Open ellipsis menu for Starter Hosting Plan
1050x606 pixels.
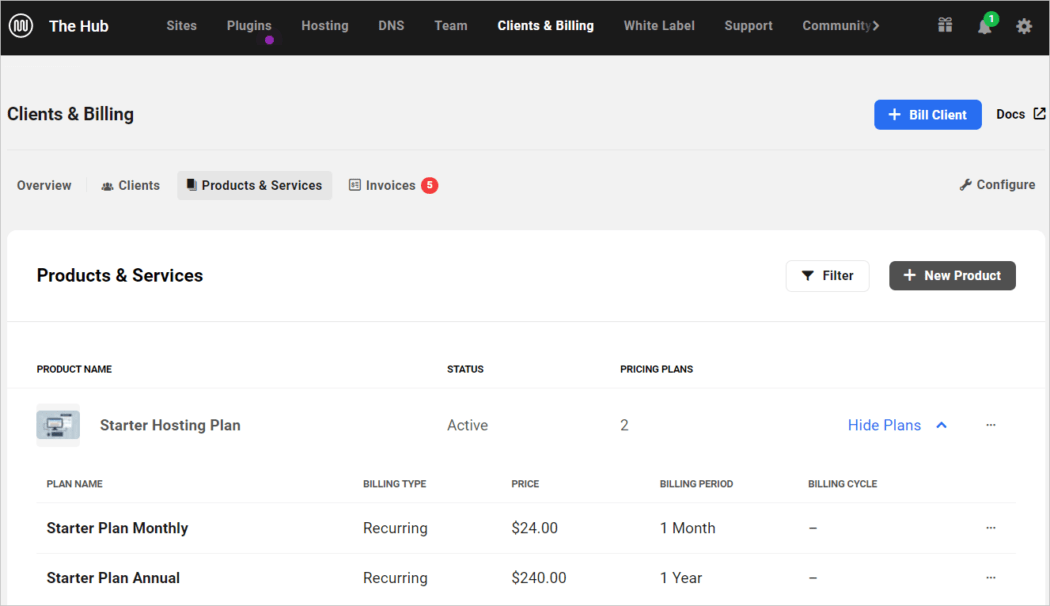click(991, 424)
